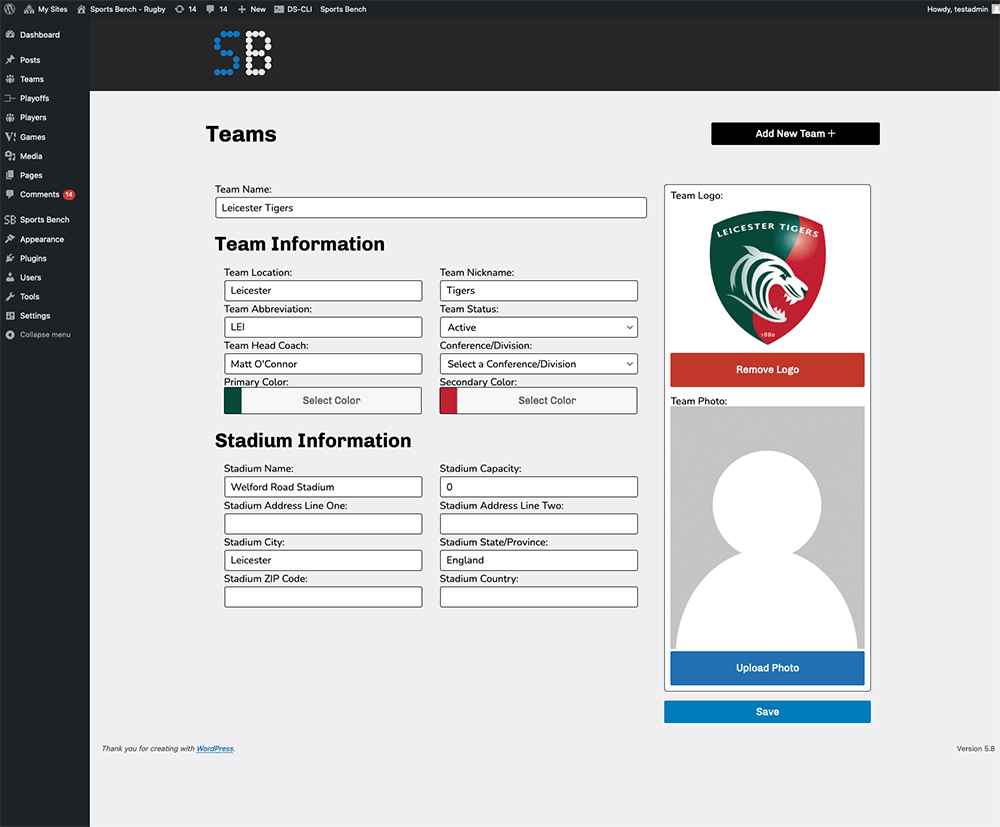Click the Remove Logo button
Image resolution: width=1000 pixels, height=827 pixels.
tap(767, 370)
